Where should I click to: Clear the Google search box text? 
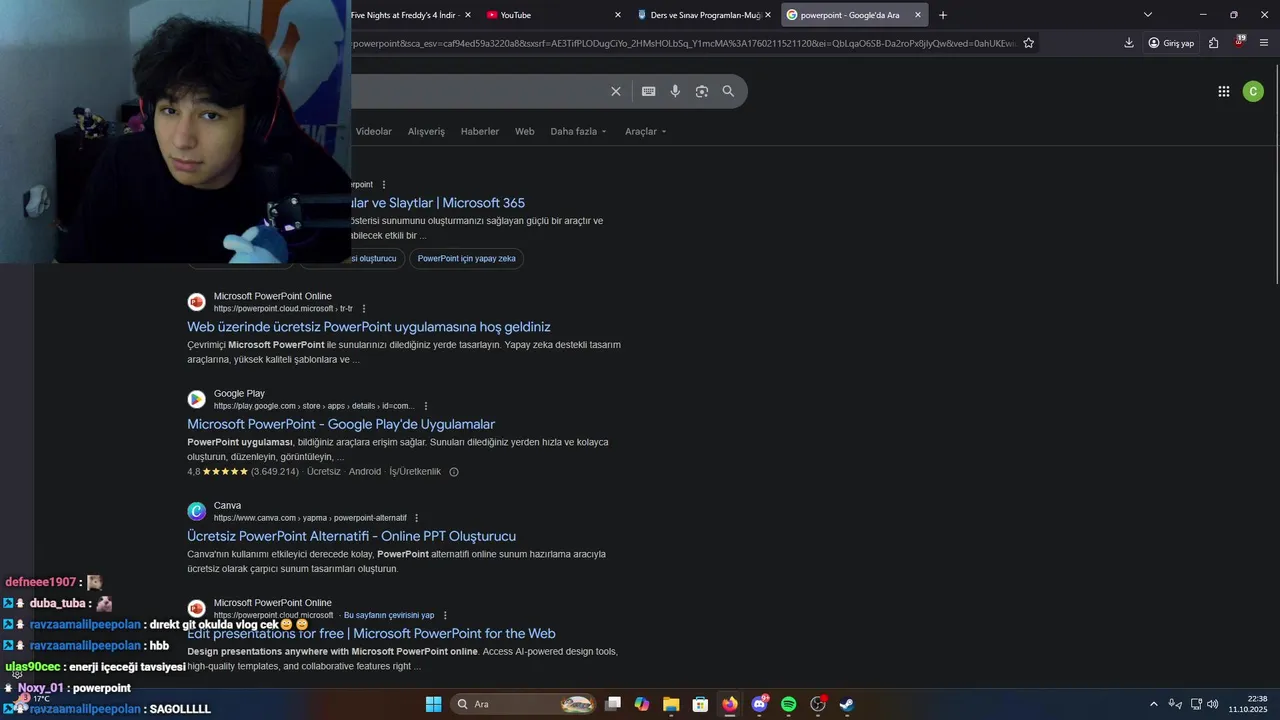[616, 91]
